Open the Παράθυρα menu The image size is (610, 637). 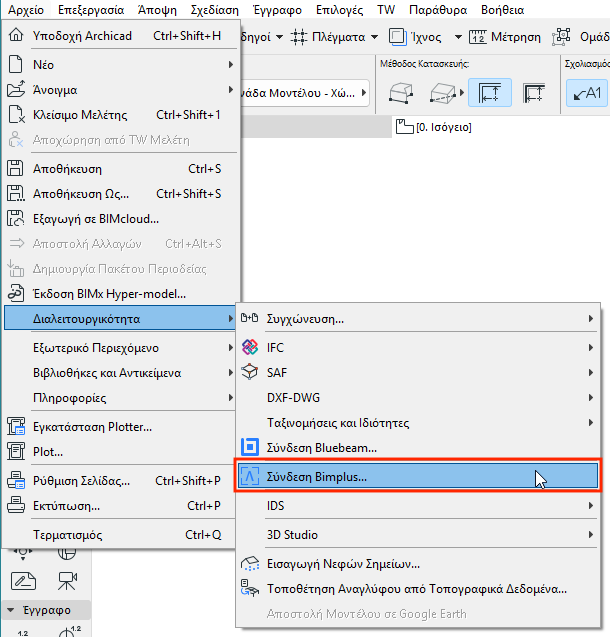(x=438, y=10)
